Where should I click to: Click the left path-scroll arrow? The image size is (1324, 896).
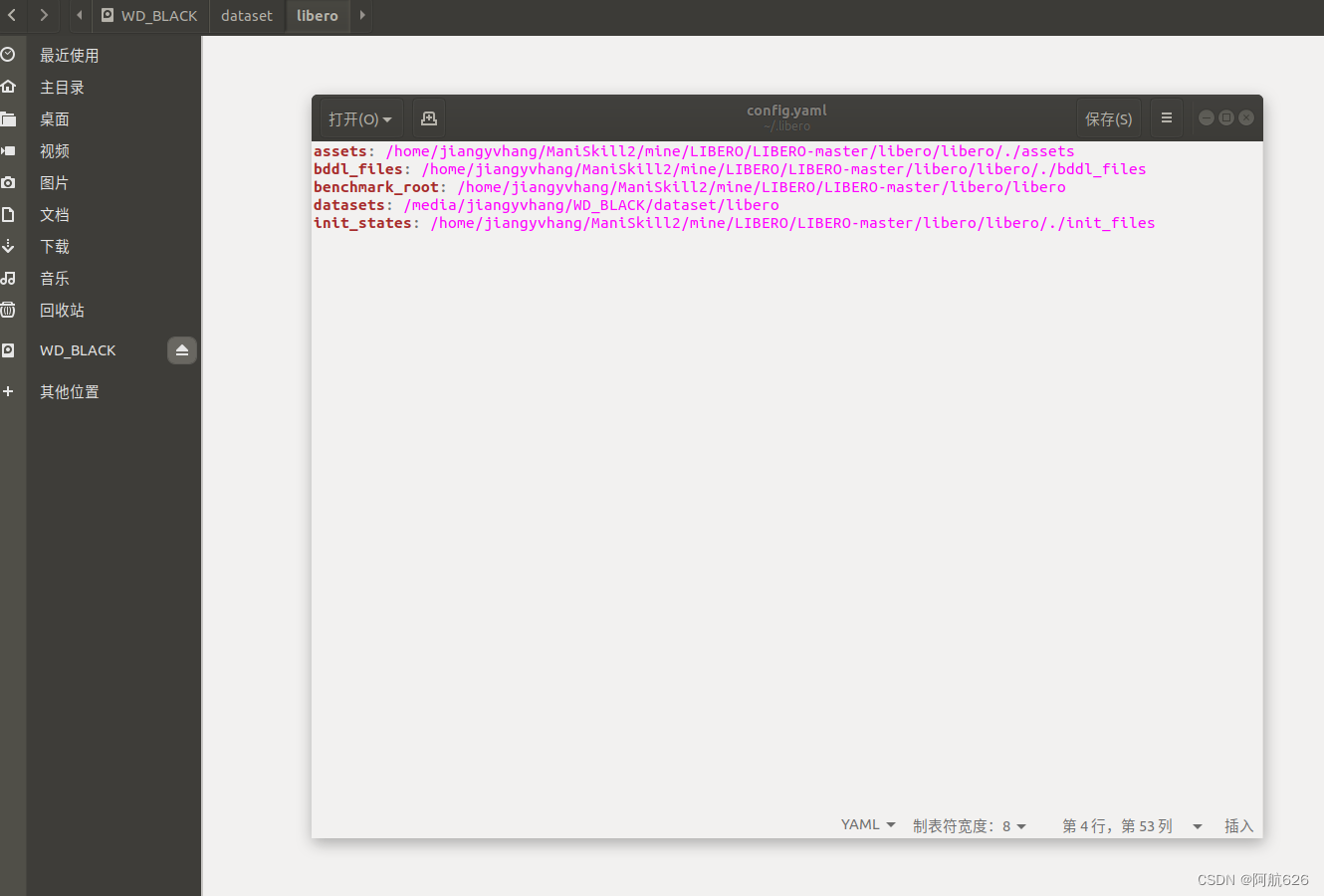[x=79, y=15]
